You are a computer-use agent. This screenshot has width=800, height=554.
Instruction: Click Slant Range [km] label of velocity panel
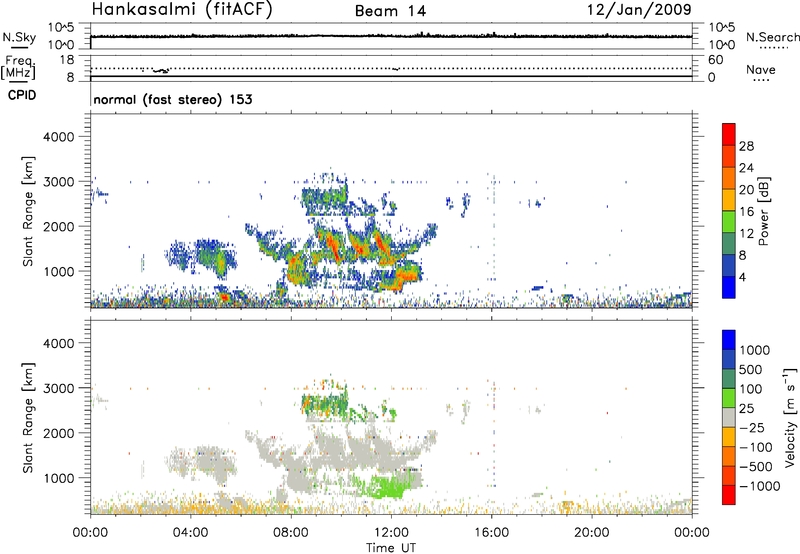(x=28, y=418)
